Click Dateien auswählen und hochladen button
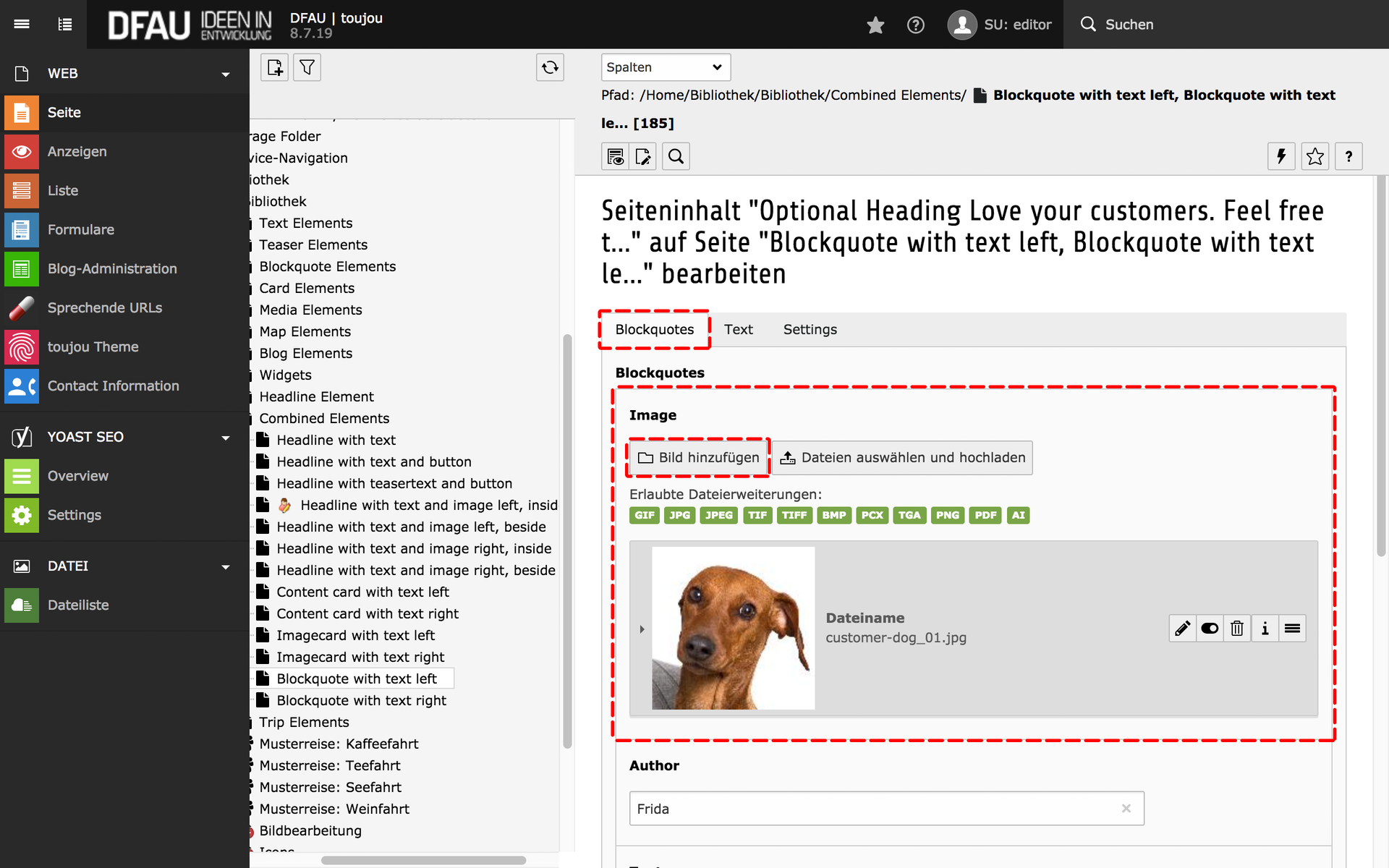Image resolution: width=1389 pixels, height=868 pixels. tap(902, 458)
